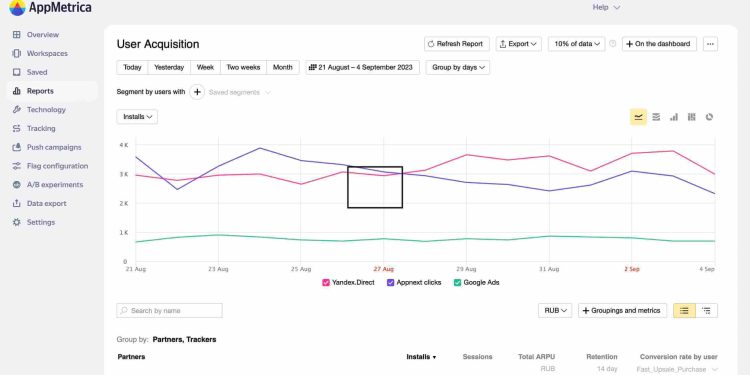The height and width of the screenshot is (375, 750).
Task: Switch to stacked area chart view
Action: [656, 117]
